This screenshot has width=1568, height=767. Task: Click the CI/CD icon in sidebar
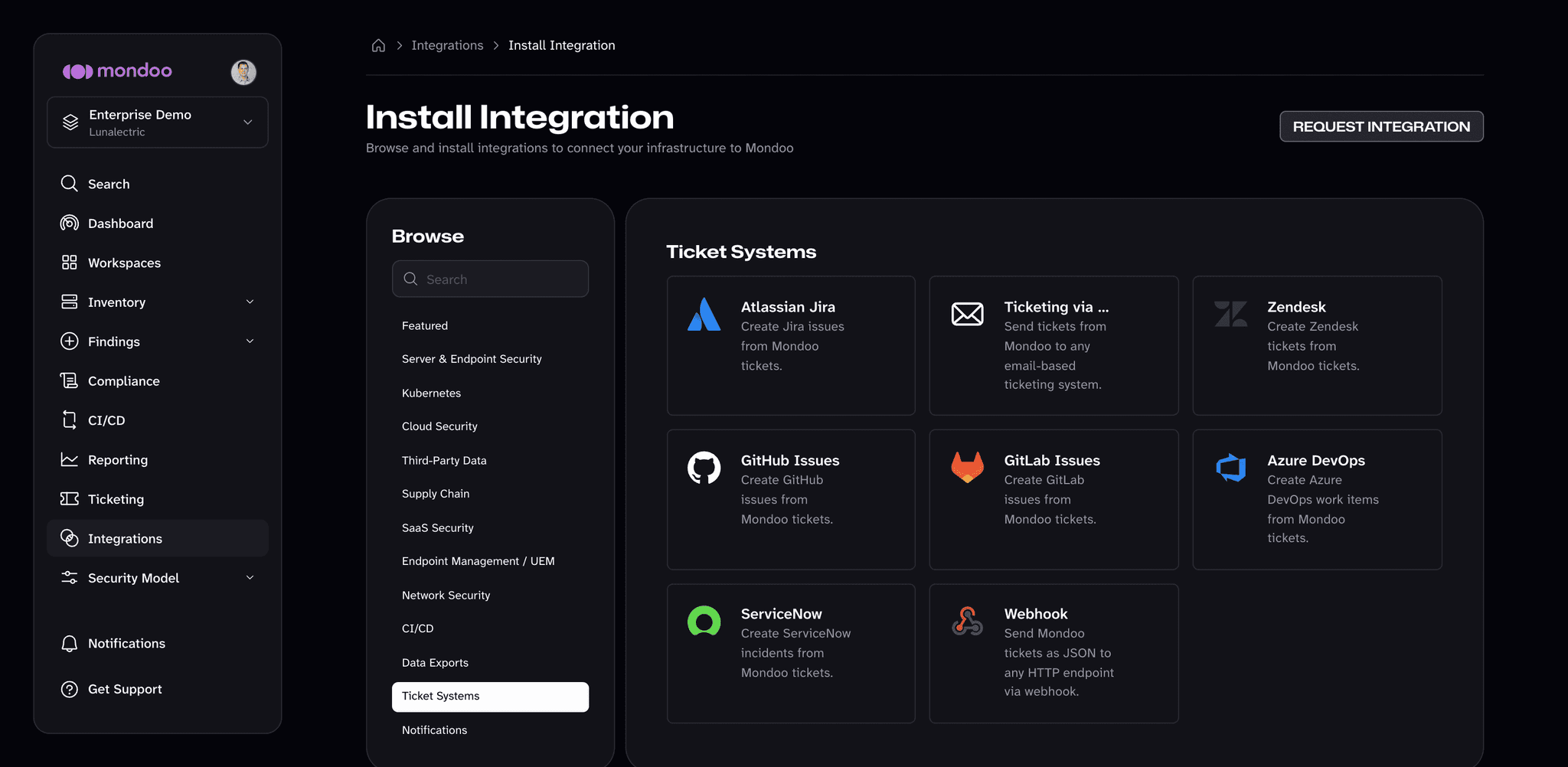[70, 420]
